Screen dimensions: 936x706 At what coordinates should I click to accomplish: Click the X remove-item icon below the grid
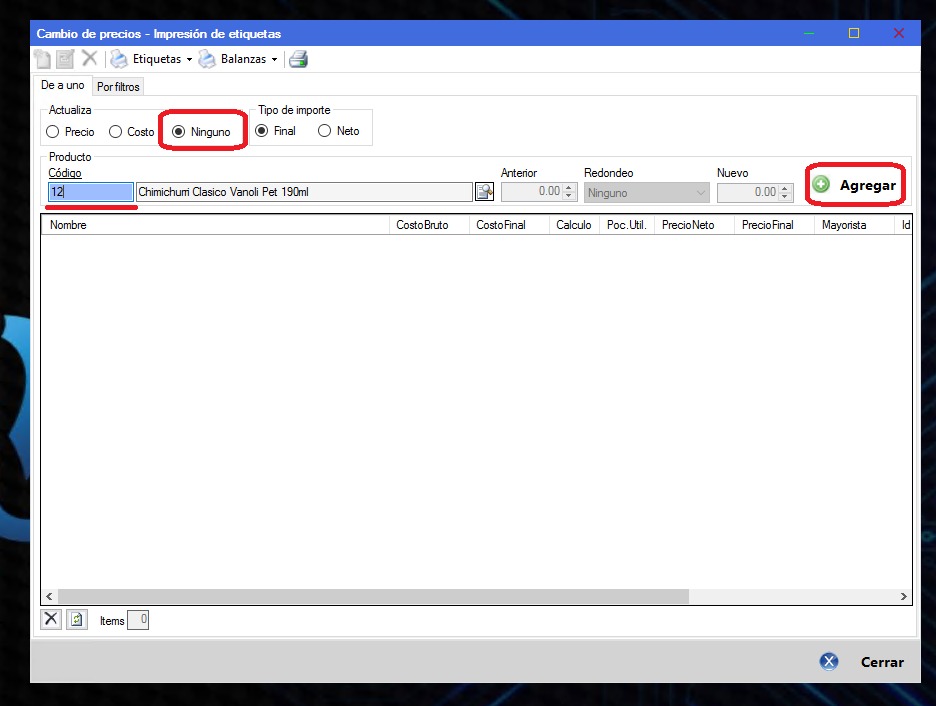pos(51,620)
